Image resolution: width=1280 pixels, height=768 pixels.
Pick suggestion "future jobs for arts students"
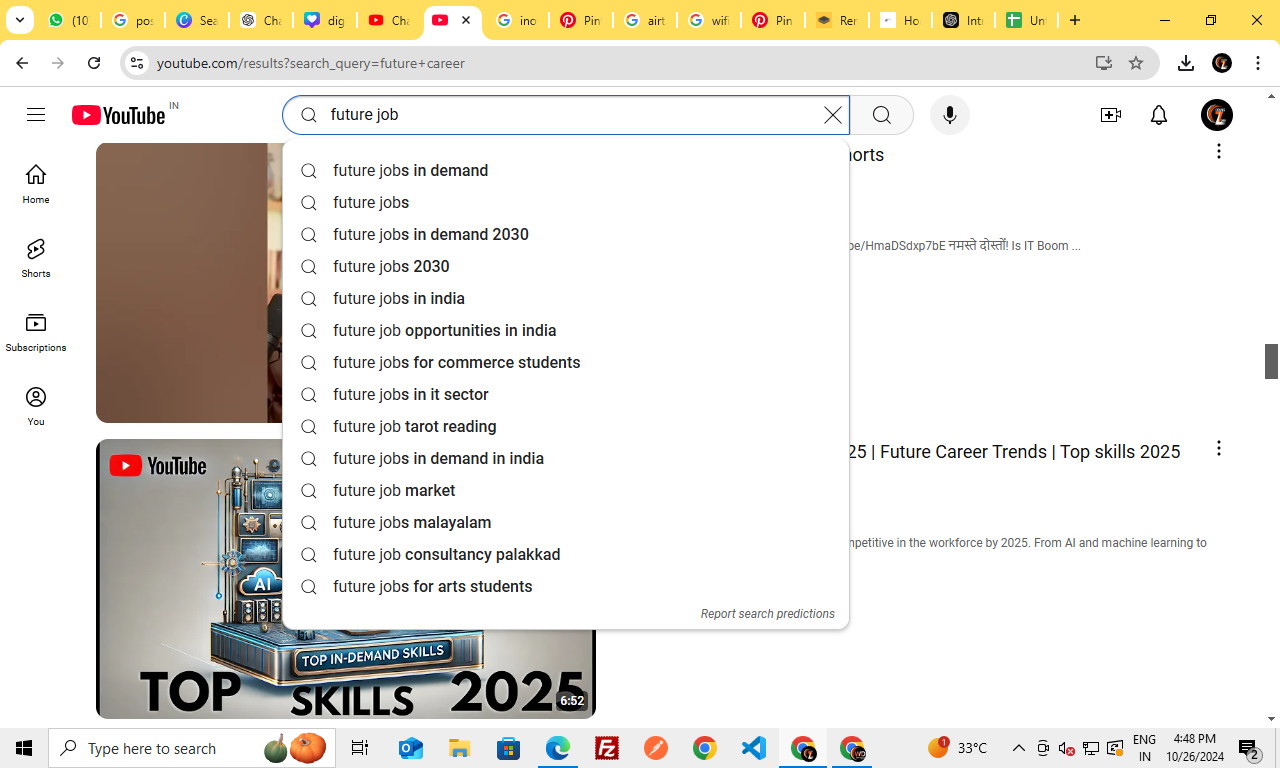(x=566, y=586)
